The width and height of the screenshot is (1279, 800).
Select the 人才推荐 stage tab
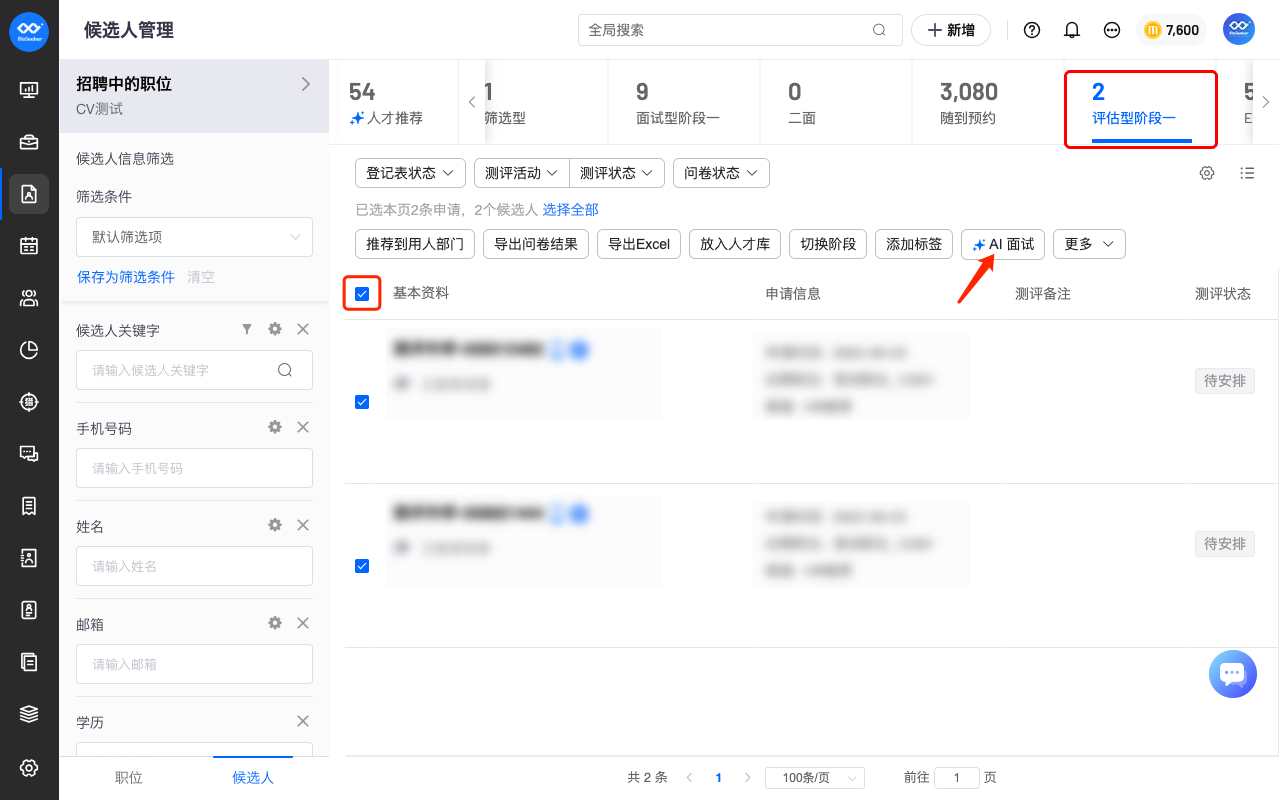point(394,104)
